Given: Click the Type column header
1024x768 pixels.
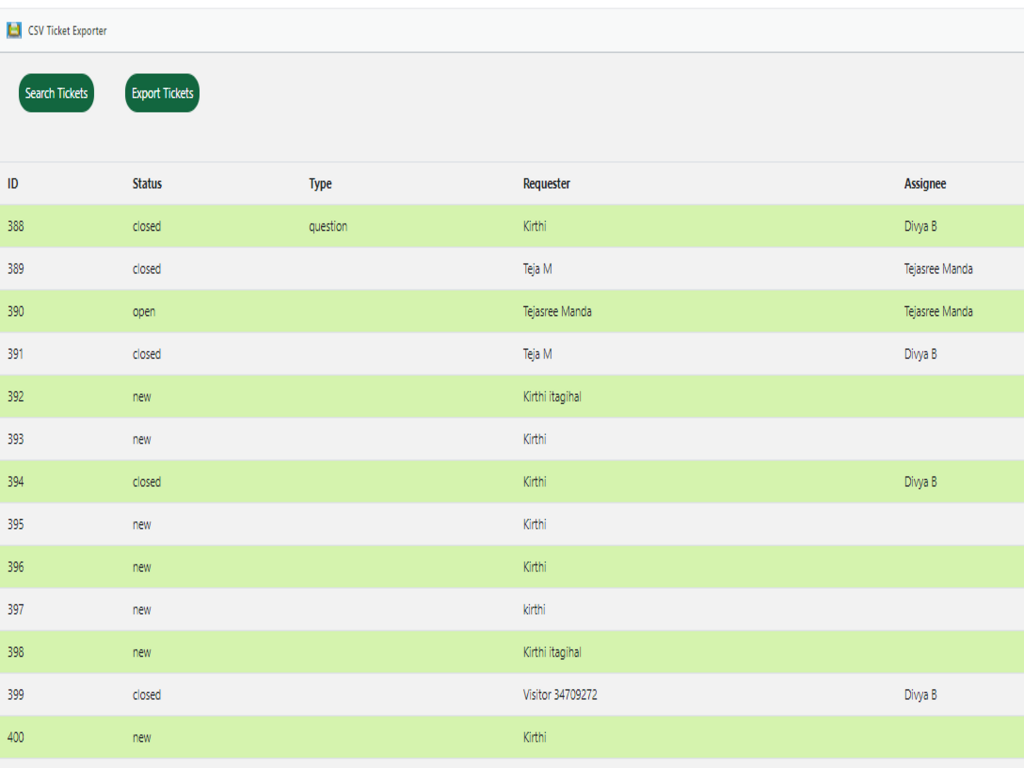Looking at the screenshot, I should point(320,184).
